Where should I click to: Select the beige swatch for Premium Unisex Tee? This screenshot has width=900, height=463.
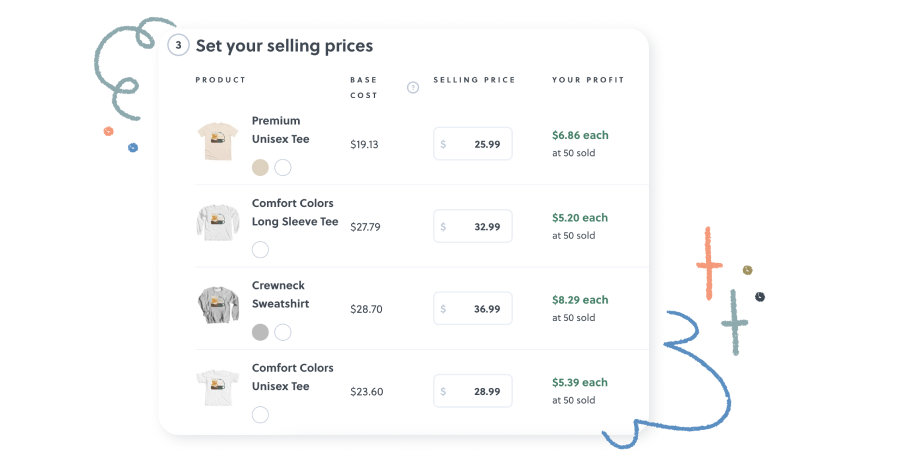[x=260, y=167]
